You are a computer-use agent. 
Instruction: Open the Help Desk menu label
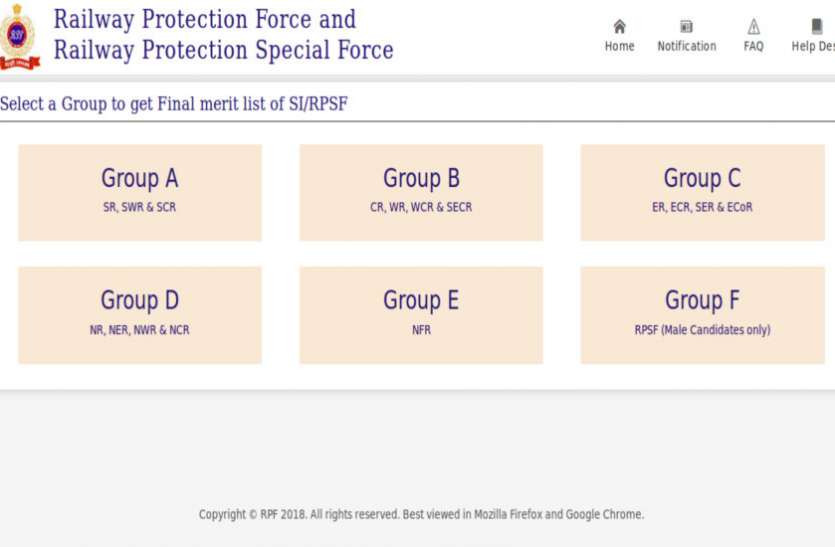coord(813,46)
